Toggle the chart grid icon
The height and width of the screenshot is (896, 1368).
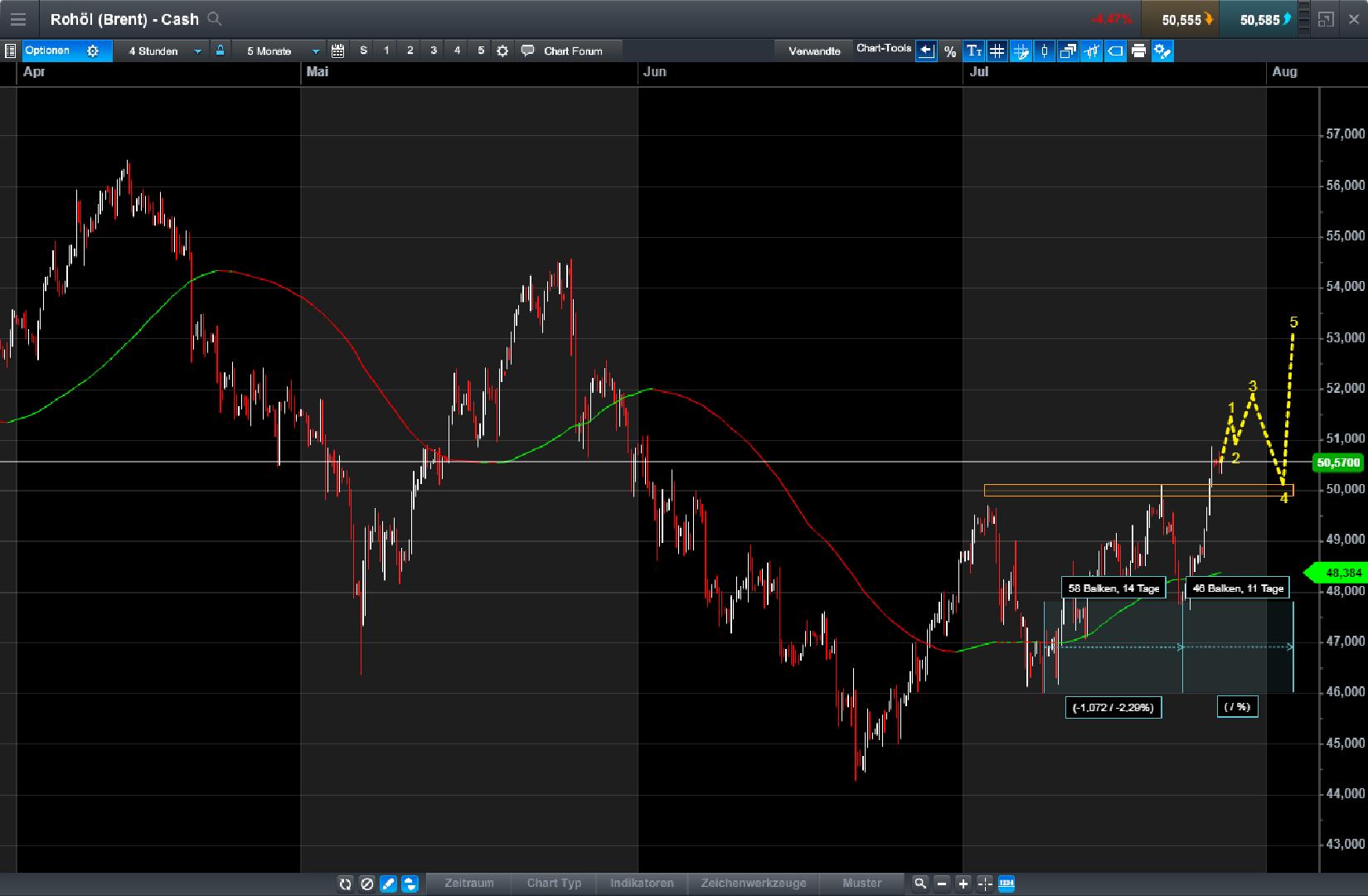pos(997,51)
